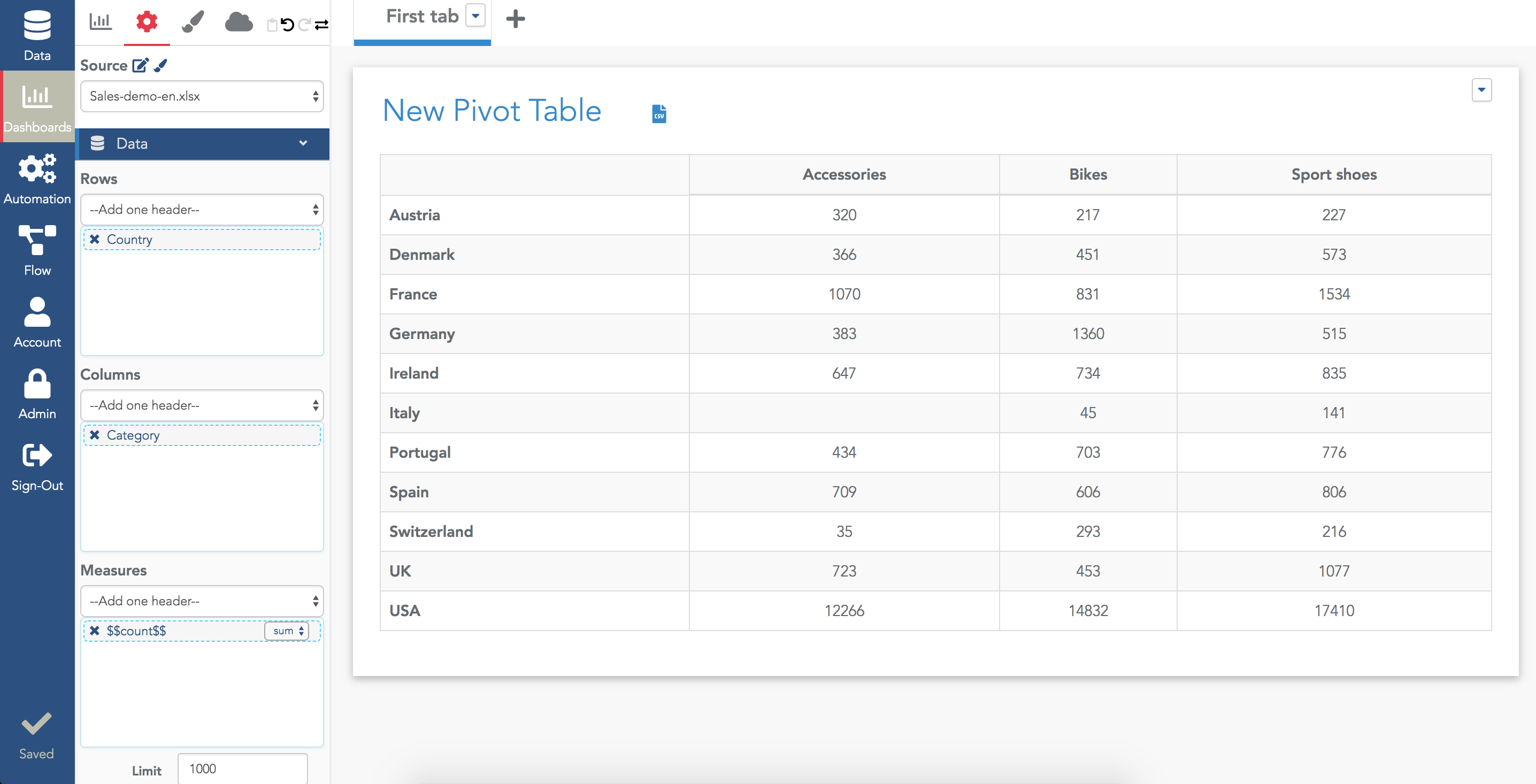Remove the $$count$$ measure
Viewport: 1536px width, 784px height.
pyautogui.click(x=95, y=630)
